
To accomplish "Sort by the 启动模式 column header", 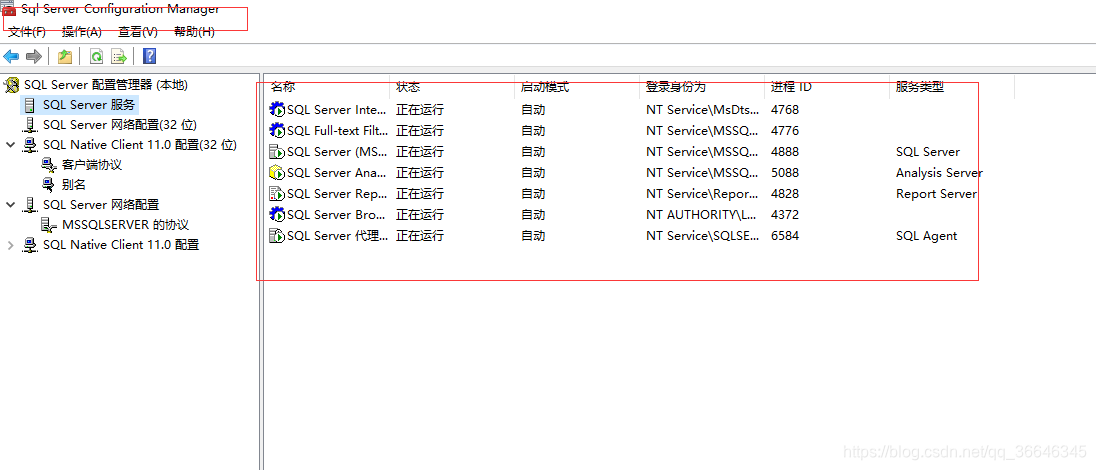I will click(545, 87).
